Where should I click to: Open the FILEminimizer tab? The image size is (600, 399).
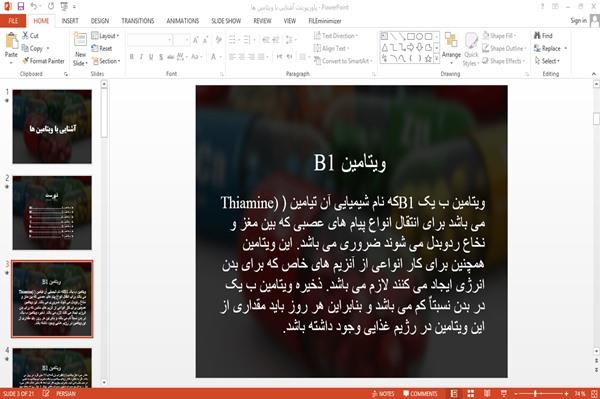[325, 21]
